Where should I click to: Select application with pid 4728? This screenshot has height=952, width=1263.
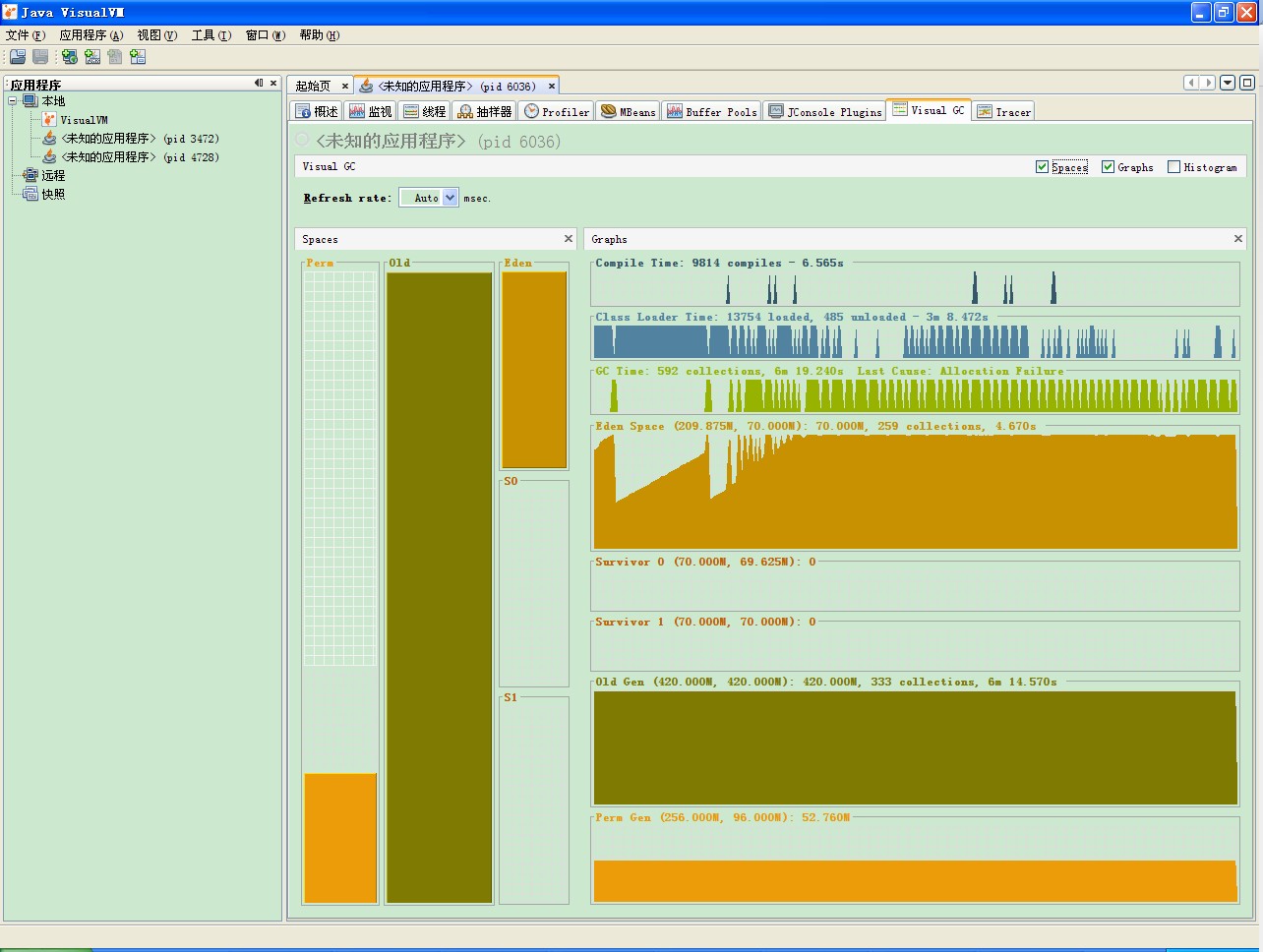point(140,157)
